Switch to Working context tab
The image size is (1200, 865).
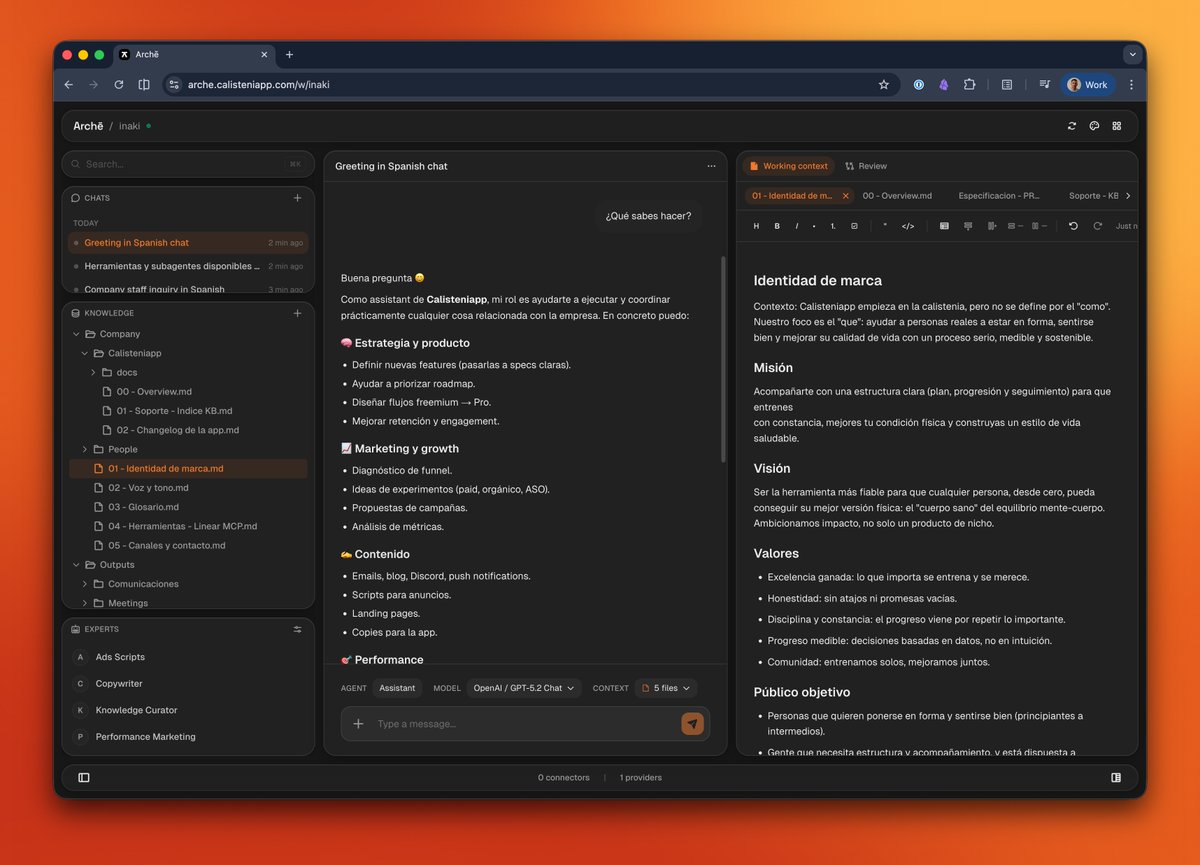(789, 166)
